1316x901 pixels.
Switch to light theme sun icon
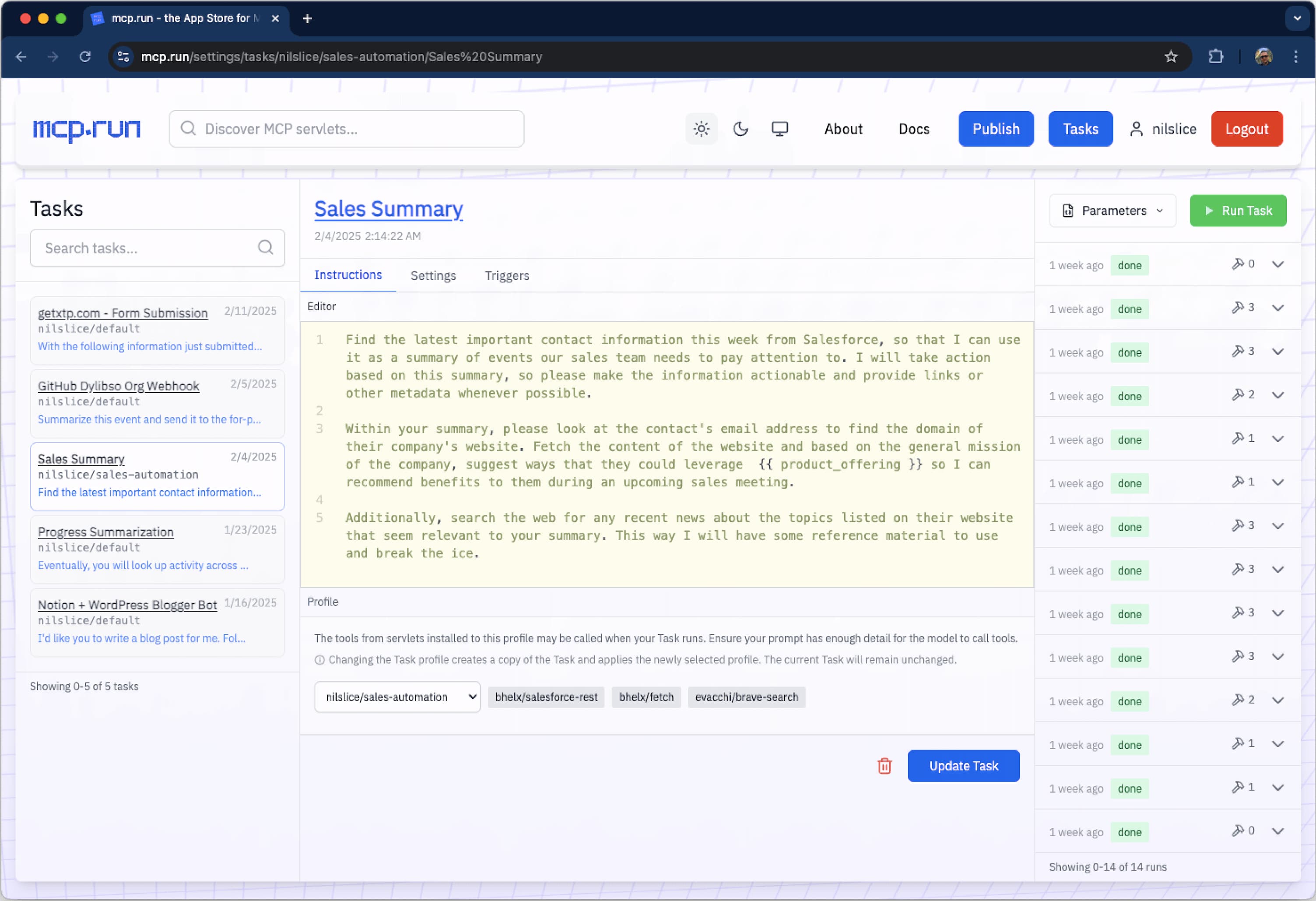701,129
